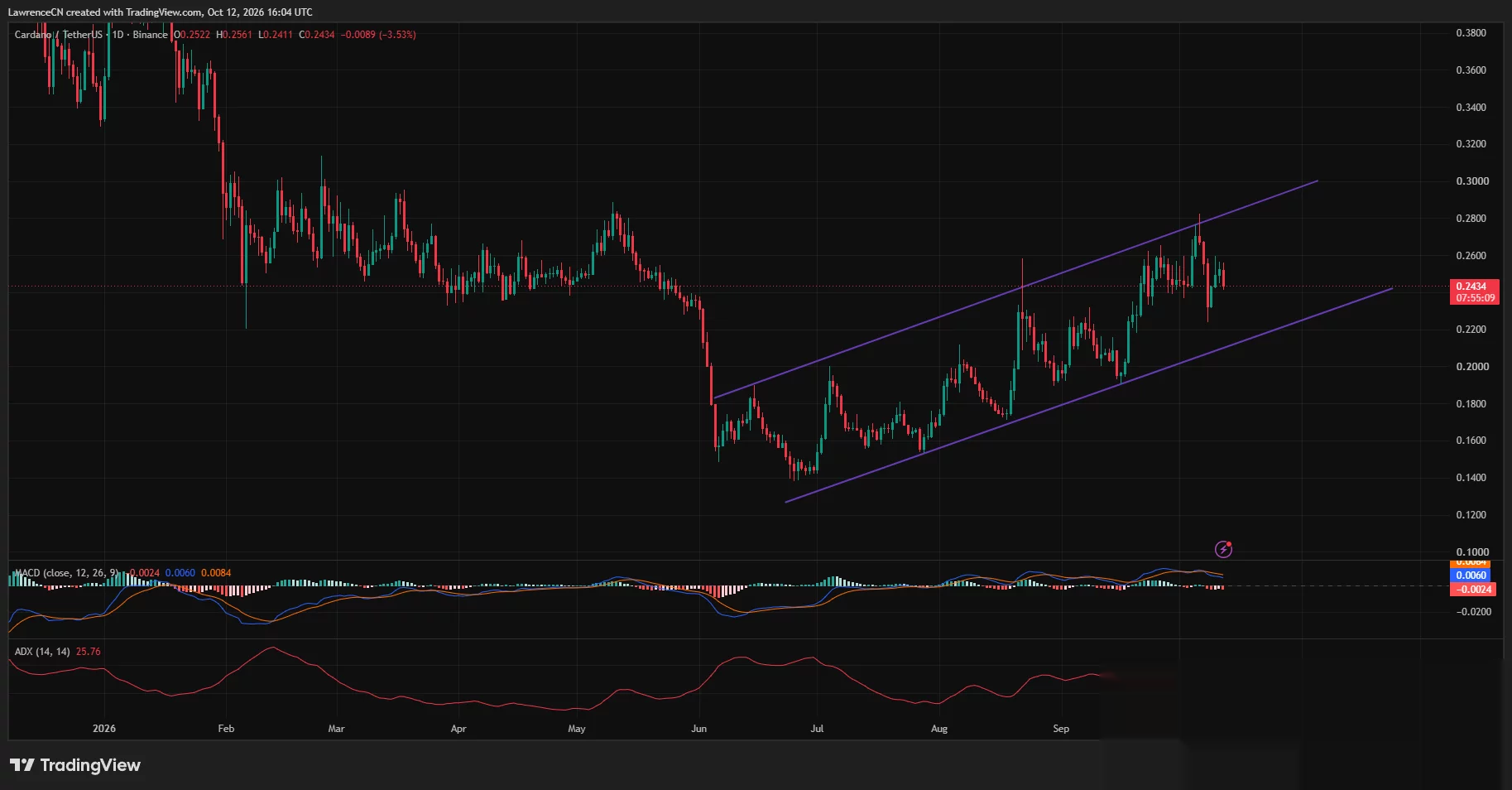The image size is (1512, 790).
Task: Click the −0.0200 label on the MACD scale
Action: point(1473,612)
